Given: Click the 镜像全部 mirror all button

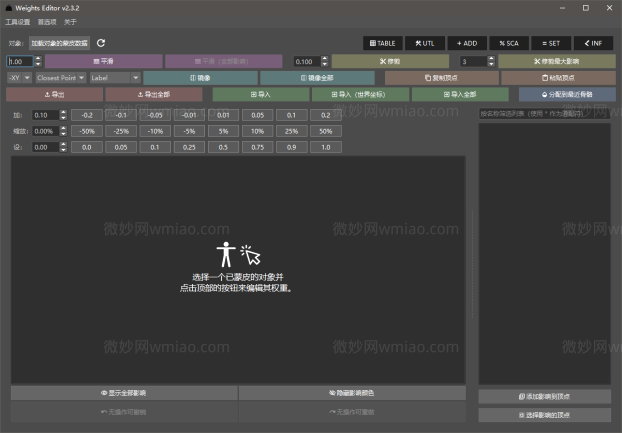Looking at the screenshot, I should (317, 78).
